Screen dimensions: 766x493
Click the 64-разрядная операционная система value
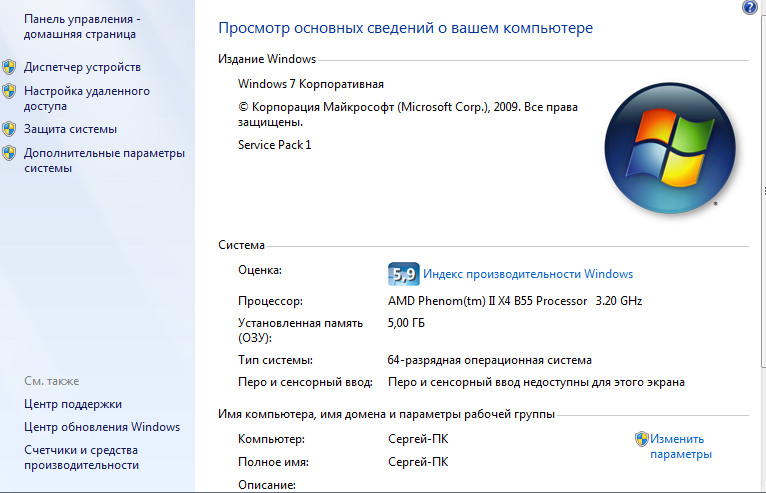489,360
